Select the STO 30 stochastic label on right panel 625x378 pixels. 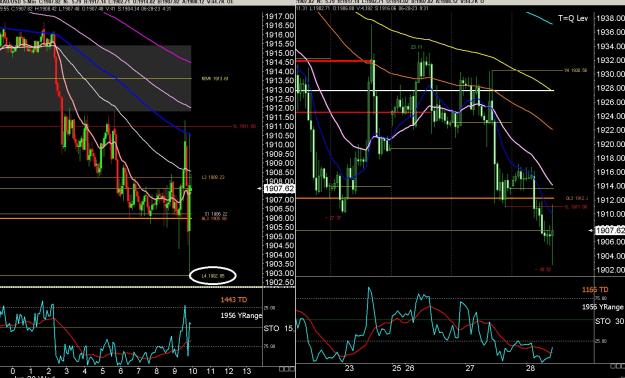(610, 321)
